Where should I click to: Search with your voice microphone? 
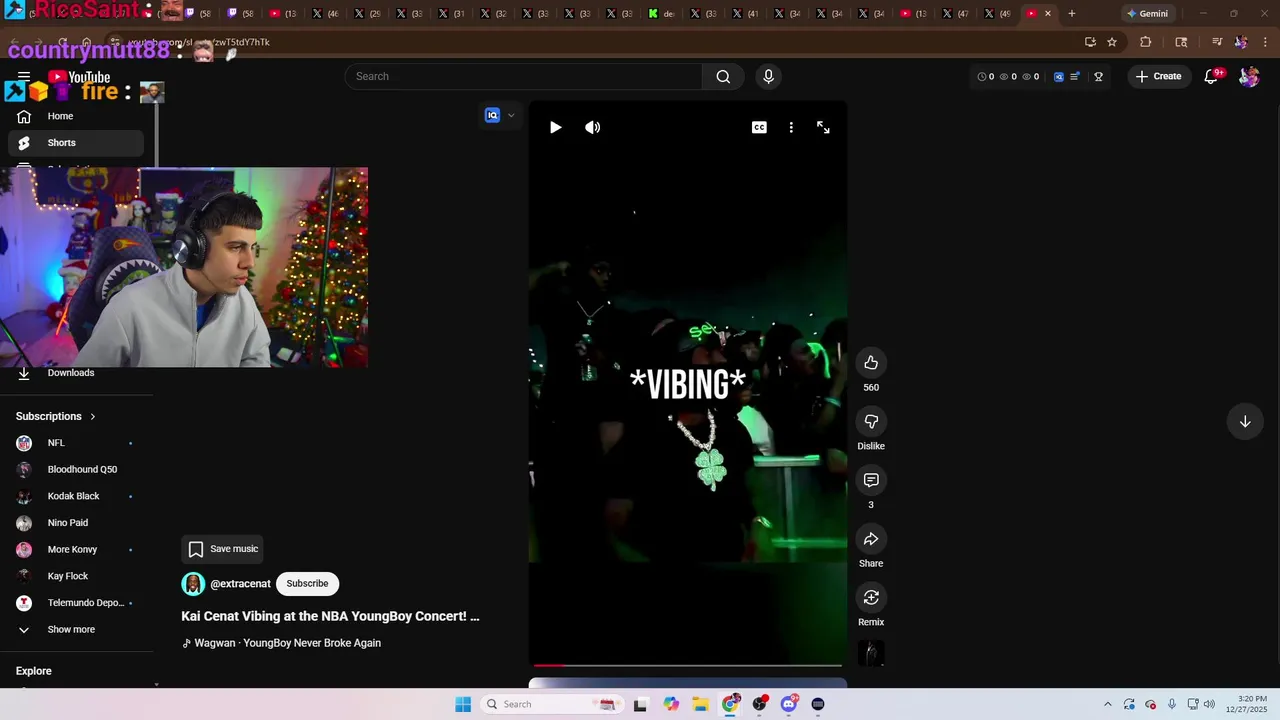pos(768,76)
